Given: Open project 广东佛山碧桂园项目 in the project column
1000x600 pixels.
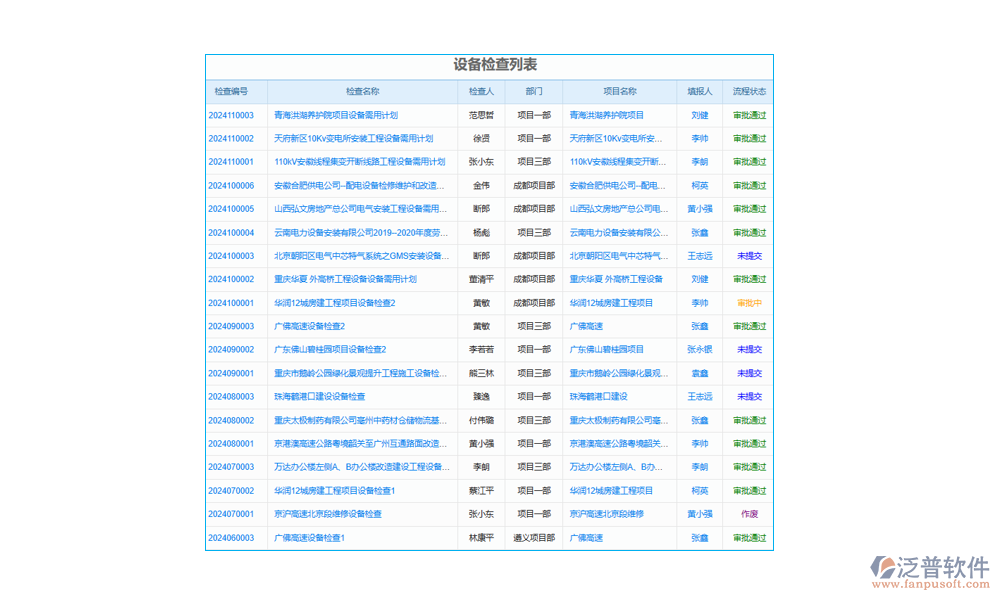Looking at the screenshot, I should pyautogui.click(x=607, y=349).
